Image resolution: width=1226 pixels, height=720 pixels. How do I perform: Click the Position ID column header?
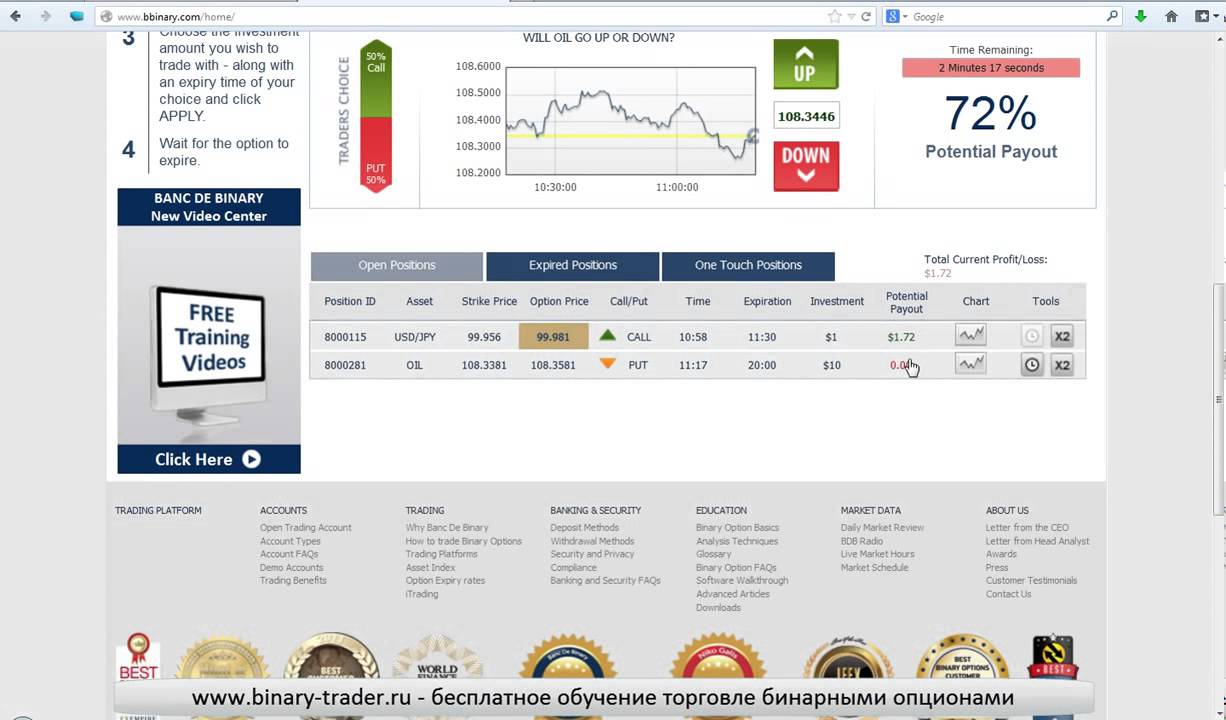[x=350, y=301]
